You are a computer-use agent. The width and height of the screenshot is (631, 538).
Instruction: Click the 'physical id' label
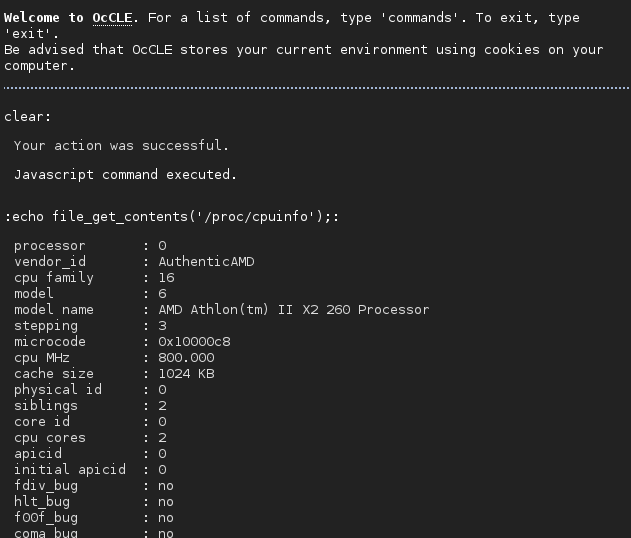pos(58,390)
